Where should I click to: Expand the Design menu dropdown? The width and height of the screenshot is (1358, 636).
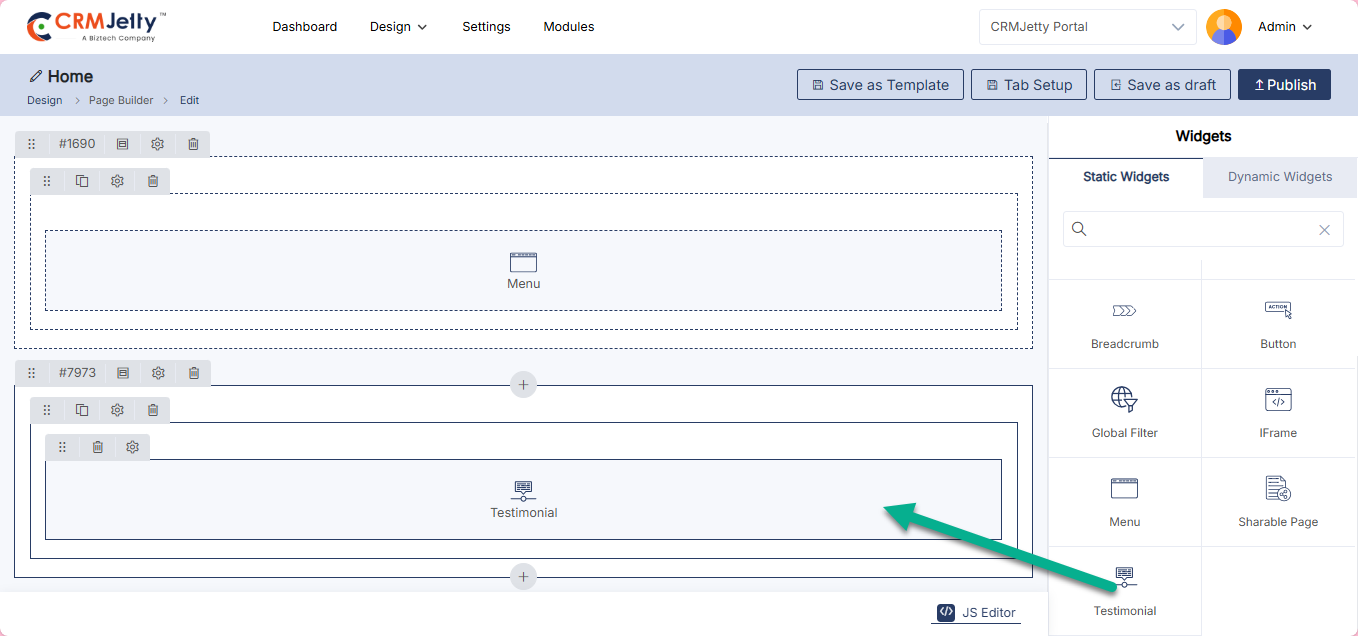pos(398,27)
